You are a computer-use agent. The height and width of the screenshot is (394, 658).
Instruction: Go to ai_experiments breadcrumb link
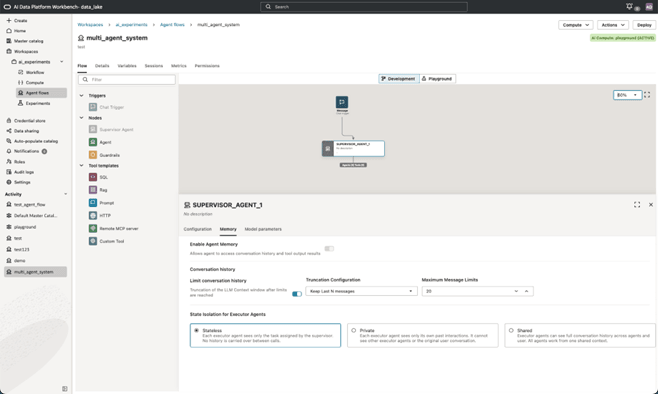click(x=131, y=25)
